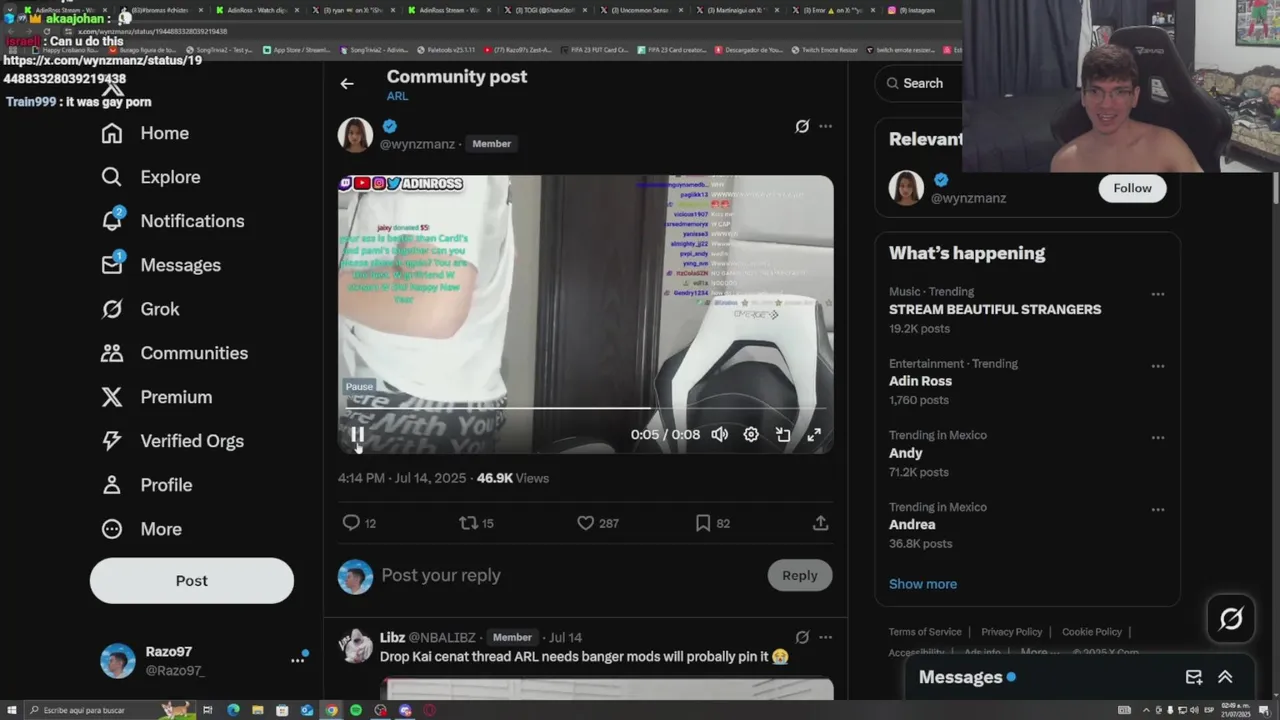The height and width of the screenshot is (720, 1280).
Task: Toggle picture-in-picture on the video
Action: [x=783, y=434]
